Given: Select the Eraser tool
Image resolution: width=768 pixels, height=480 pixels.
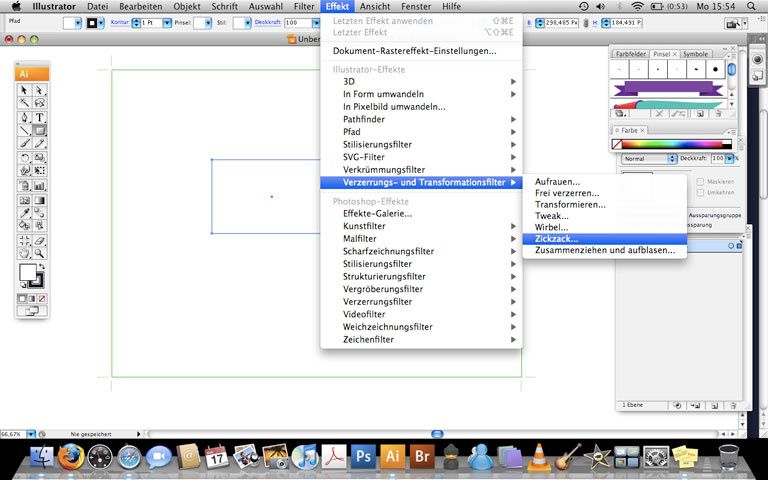Looking at the screenshot, I should pos(39,240).
